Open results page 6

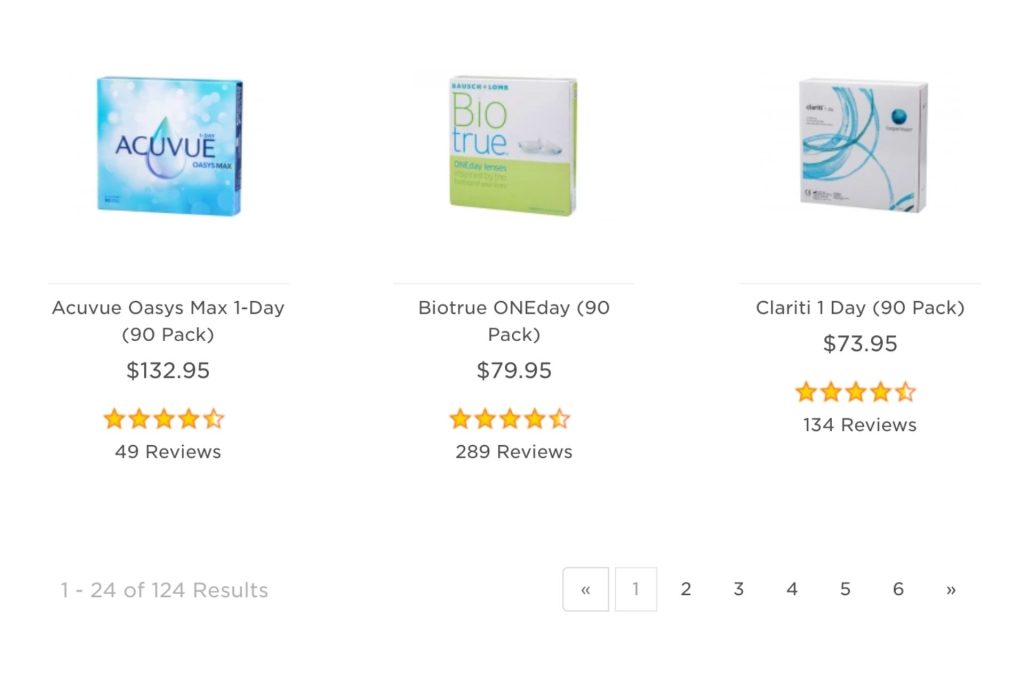click(898, 589)
